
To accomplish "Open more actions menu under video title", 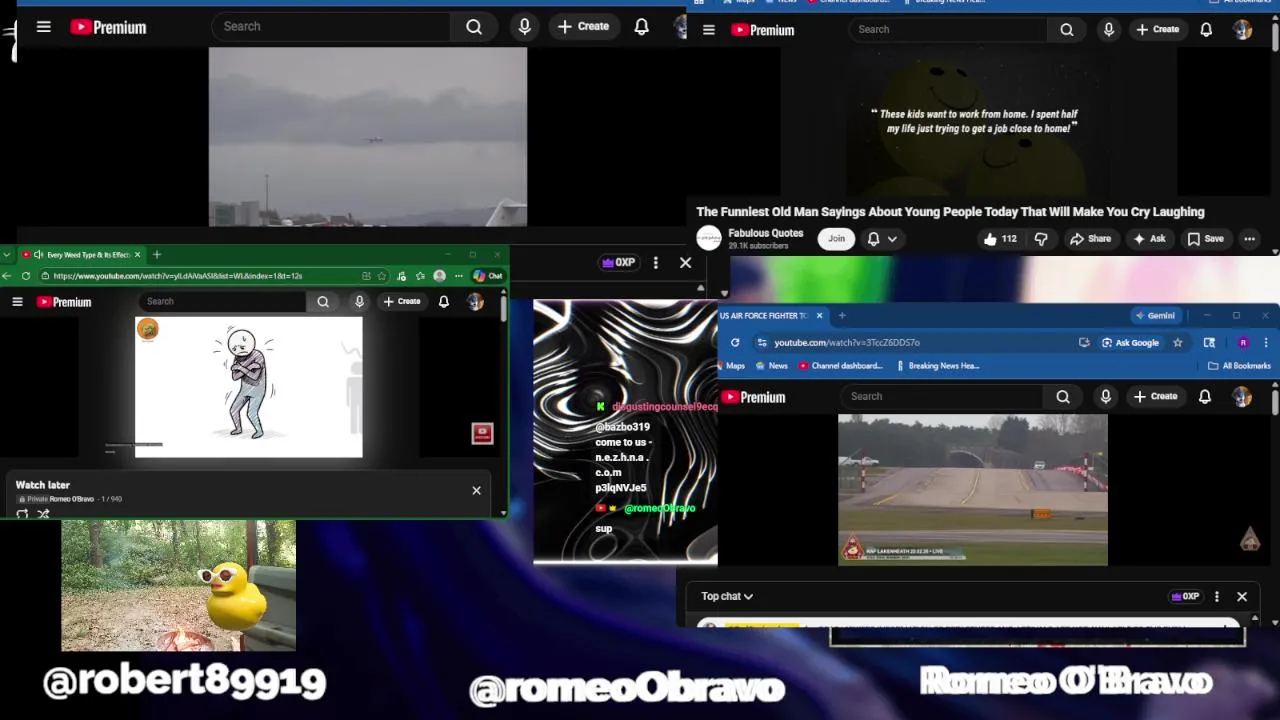I will tap(1249, 239).
